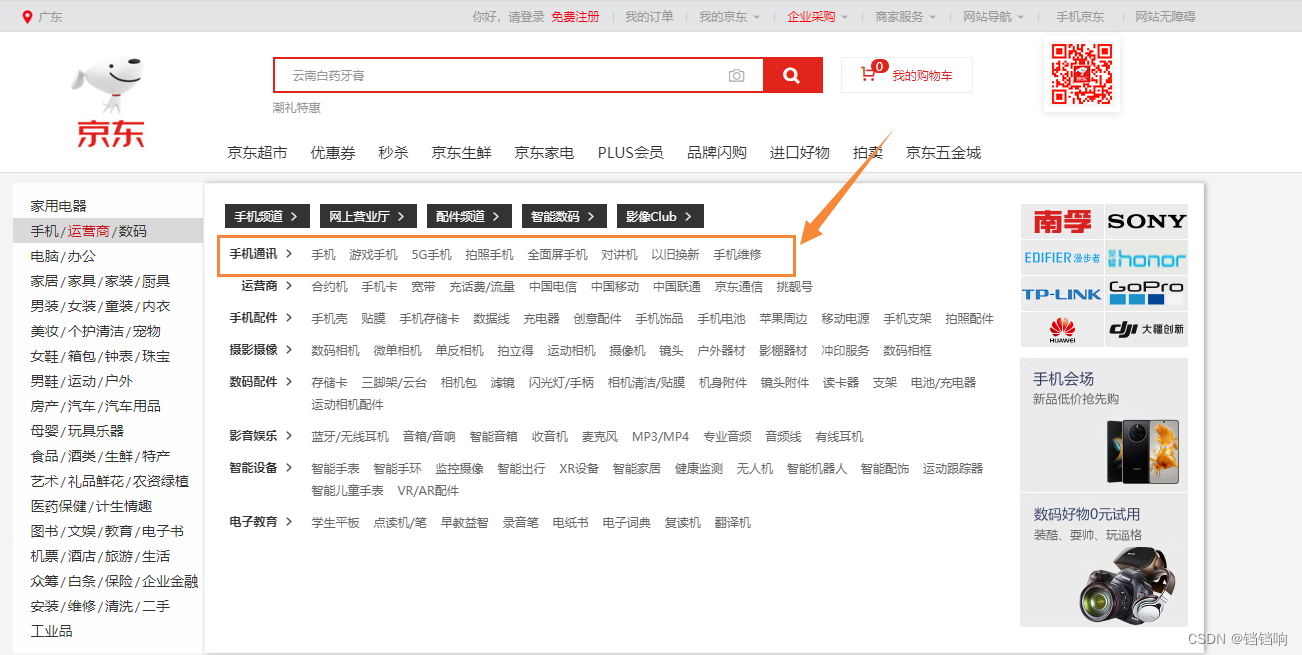Open the EDIFIER 漫步者 brand logo

[1062, 258]
